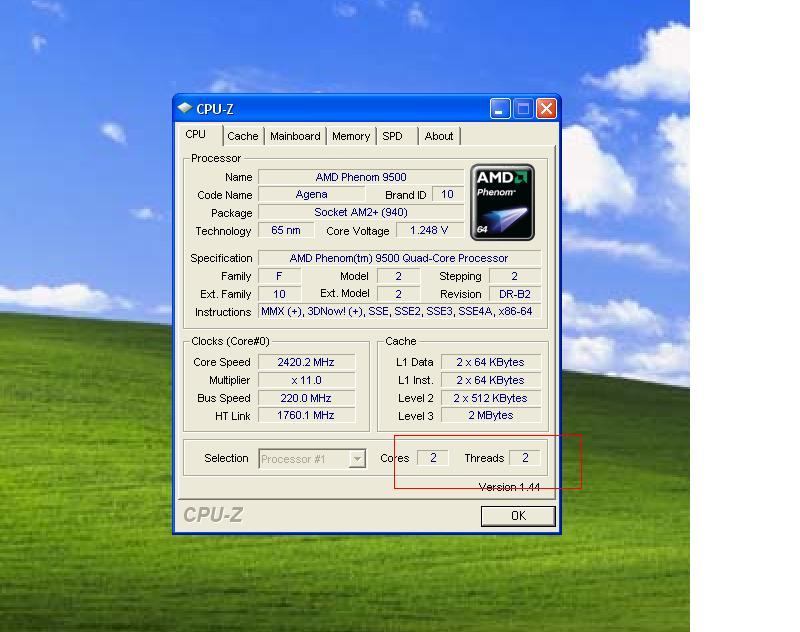Click the Clocks (Core#0) group label
Viewport: 800px width, 632px height.
click(x=230, y=341)
